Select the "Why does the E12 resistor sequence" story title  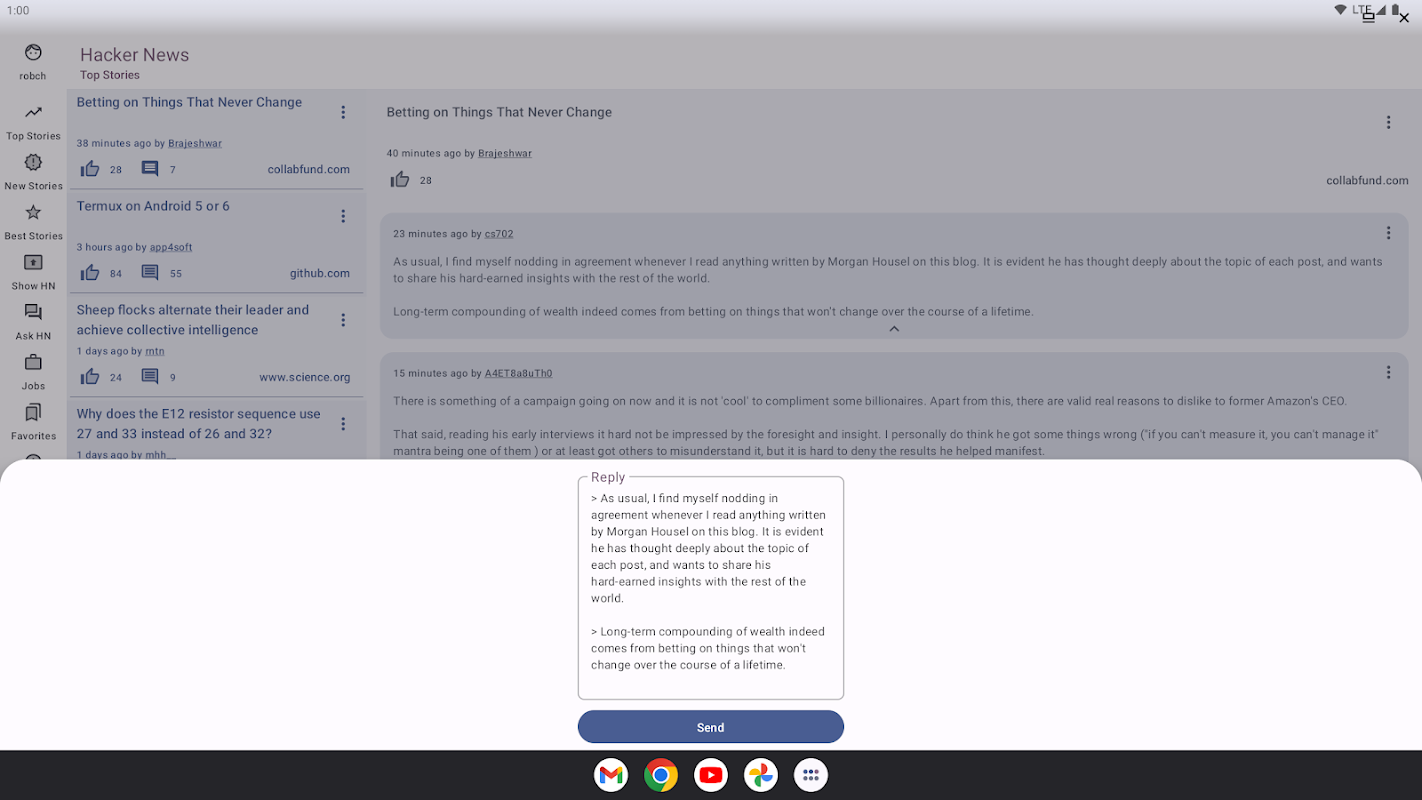coord(199,424)
